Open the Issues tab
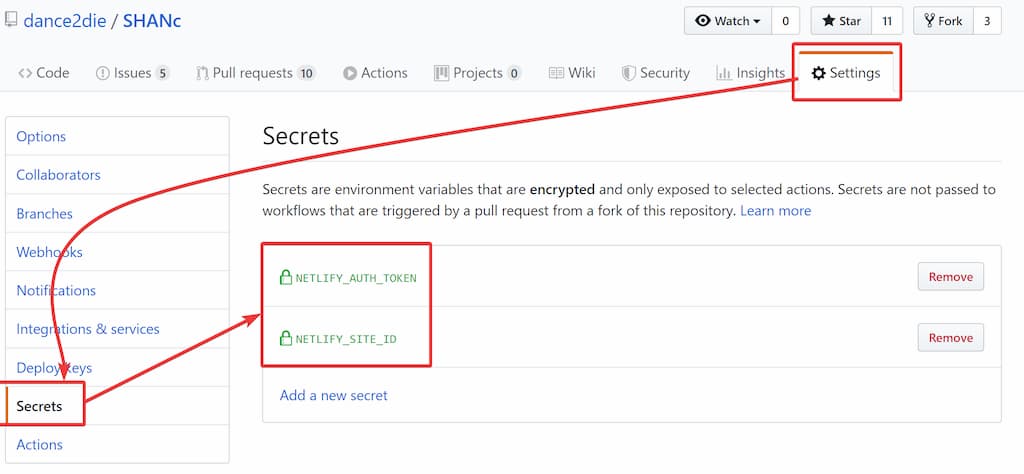This screenshot has width=1024, height=474. tap(132, 73)
